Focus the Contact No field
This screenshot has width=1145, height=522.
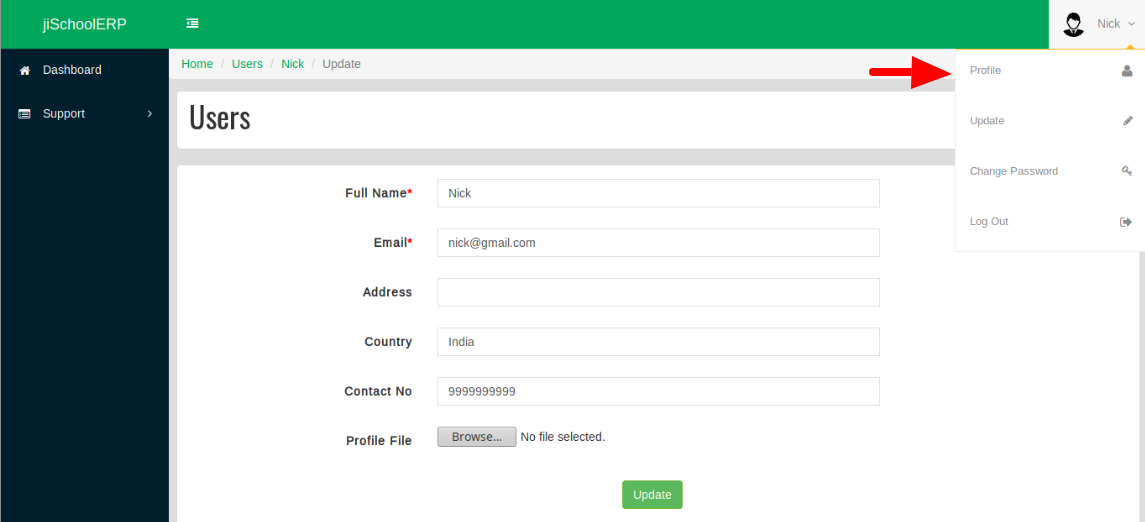tap(658, 391)
